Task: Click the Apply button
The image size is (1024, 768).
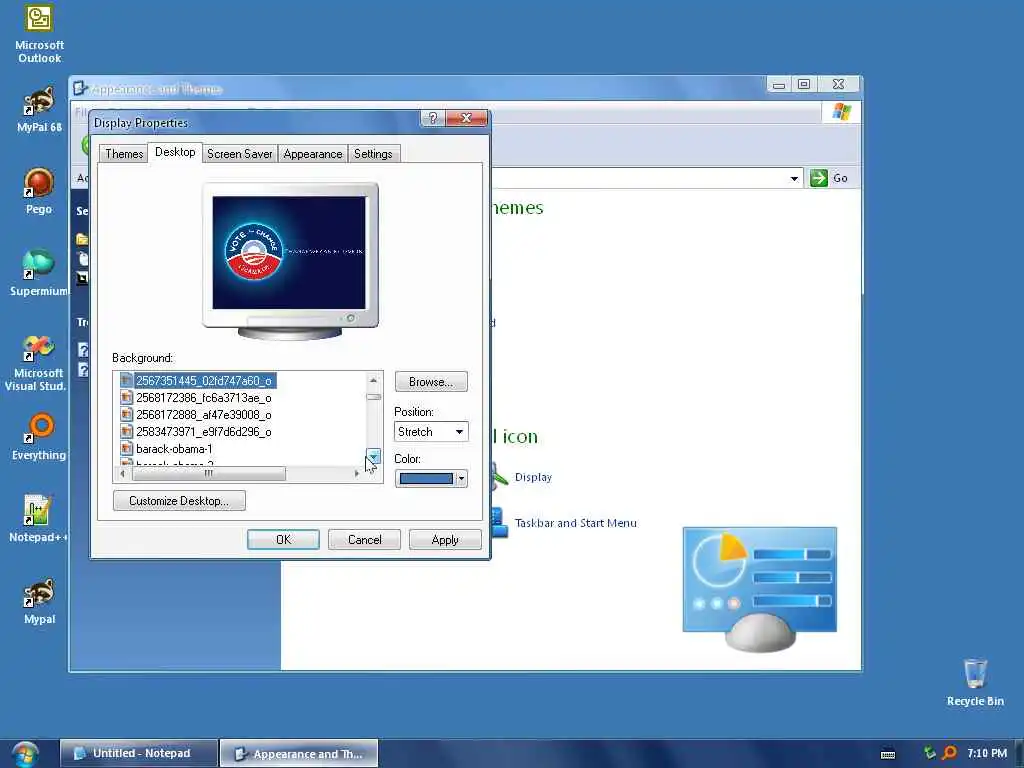Action: 445,539
